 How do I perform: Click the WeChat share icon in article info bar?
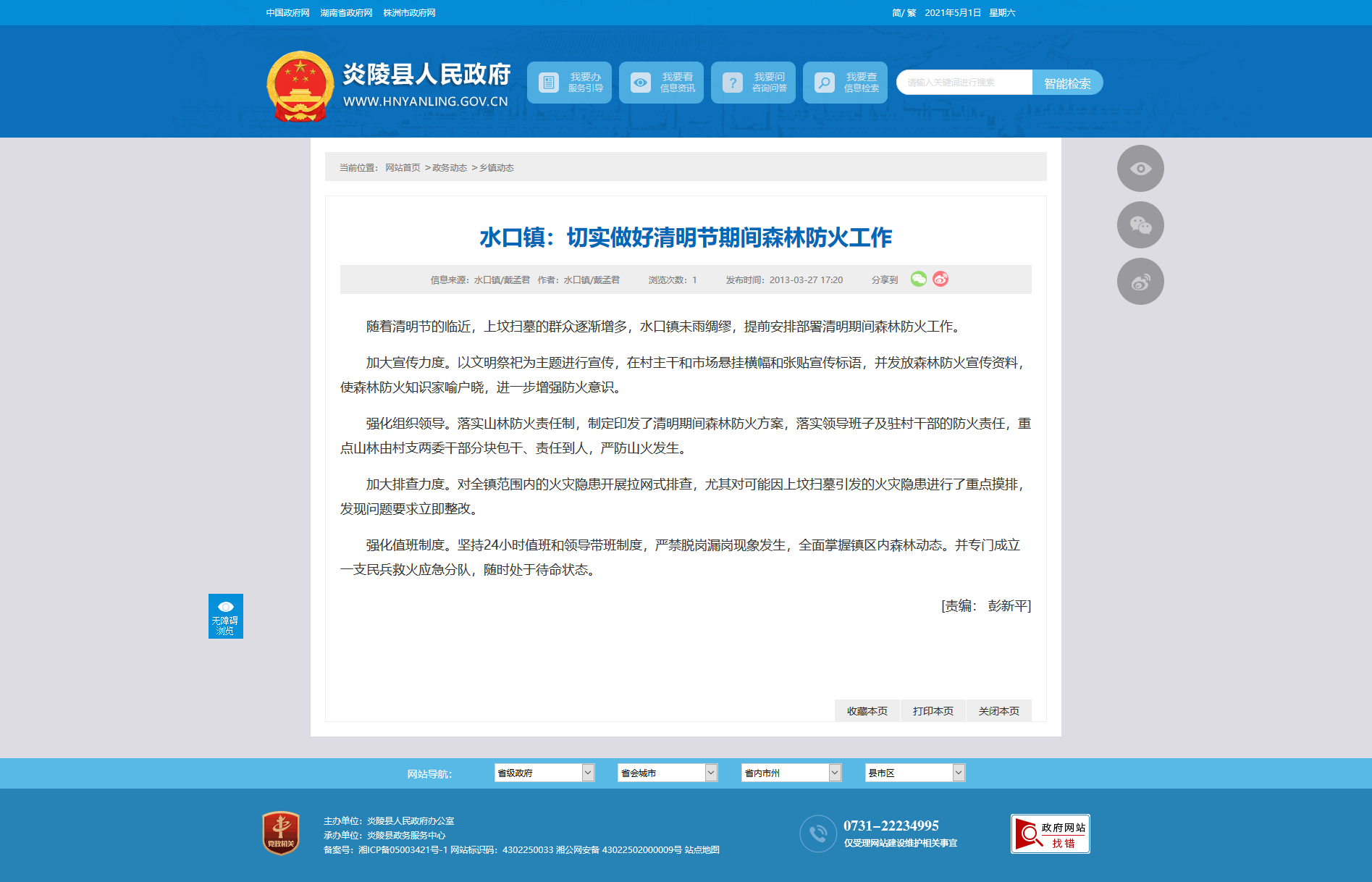pyautogui.click(x=919, y=279)
